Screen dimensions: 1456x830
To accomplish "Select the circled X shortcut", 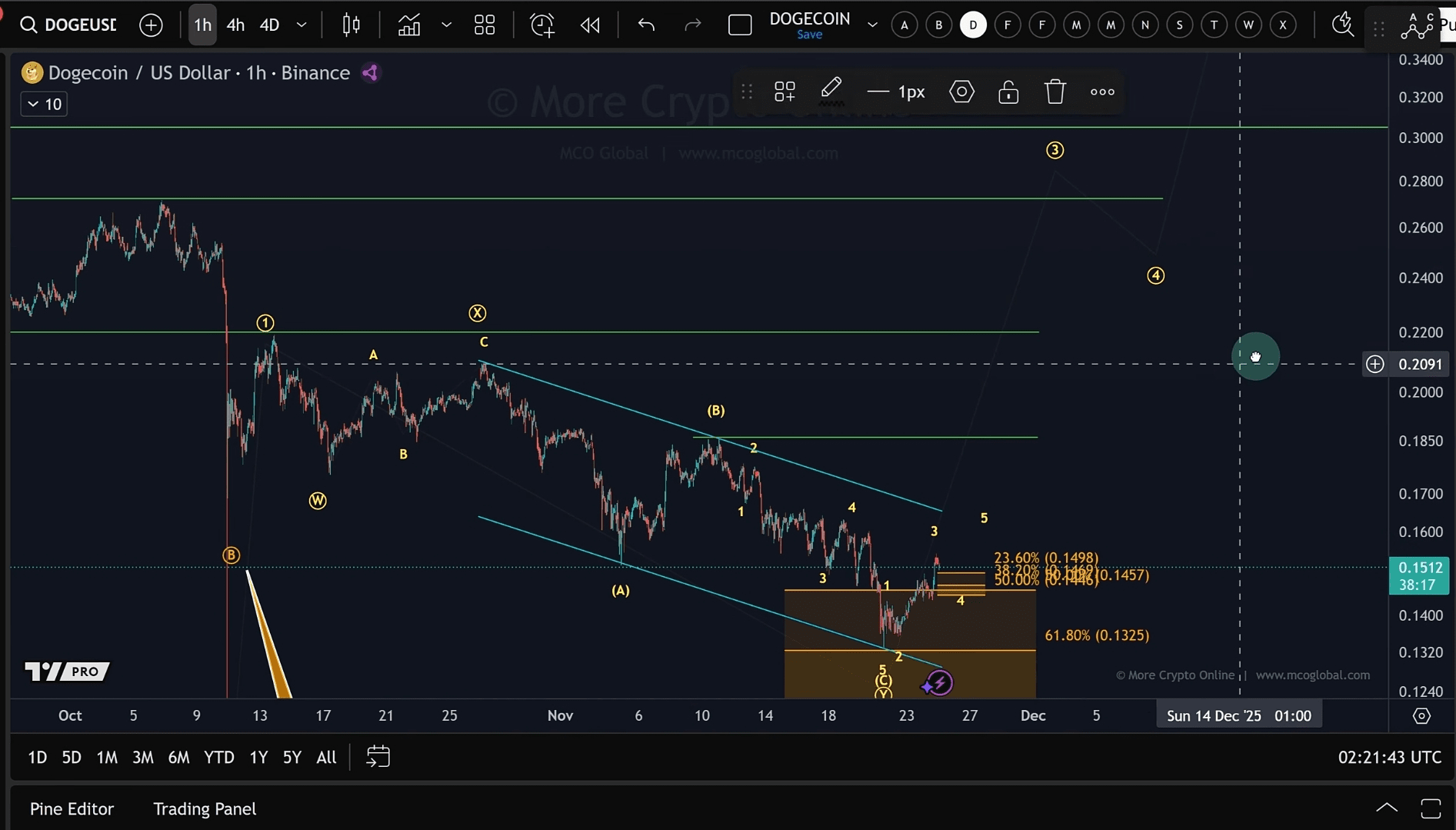I will coord(1283,25).
